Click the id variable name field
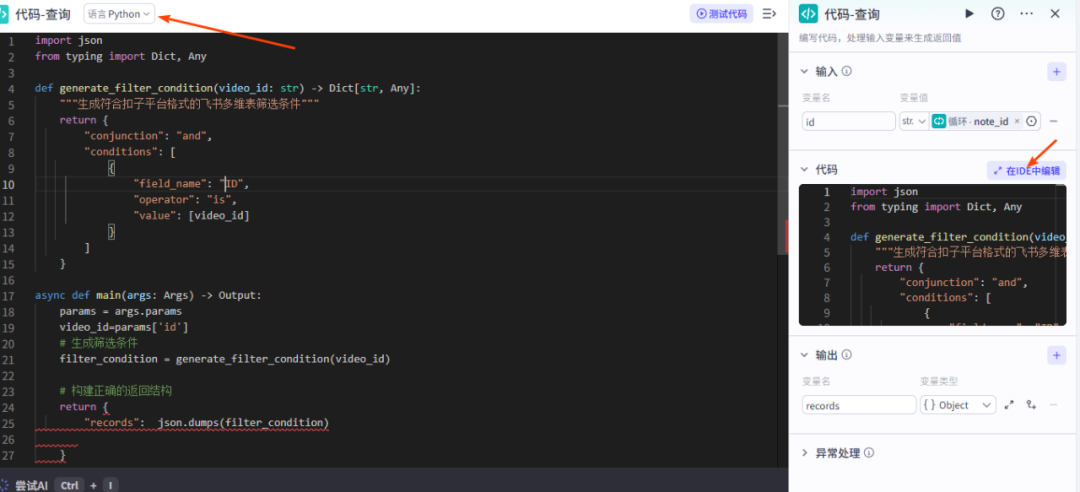 point(848,121)
